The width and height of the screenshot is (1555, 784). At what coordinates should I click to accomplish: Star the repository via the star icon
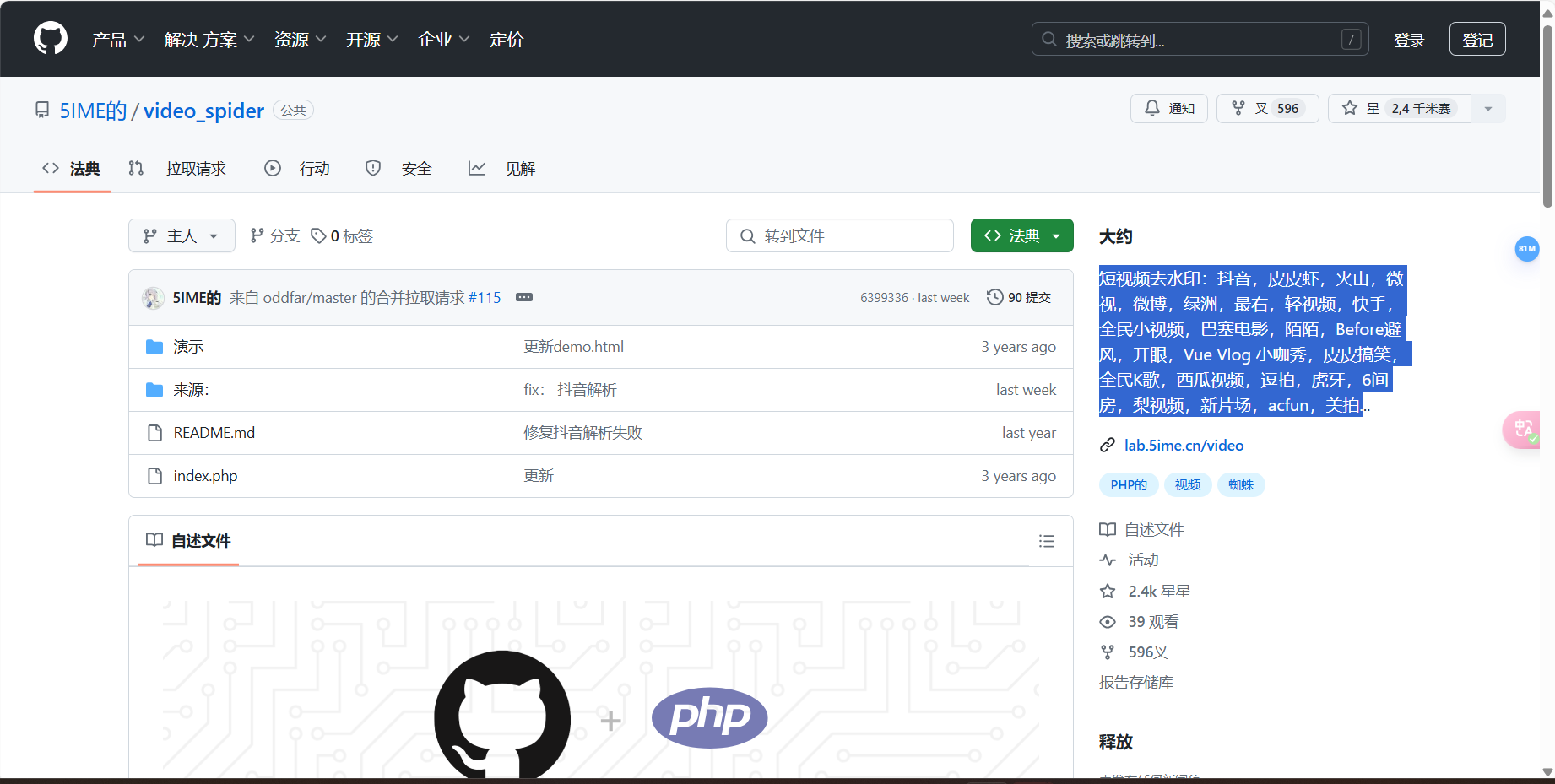(1349, 108)
